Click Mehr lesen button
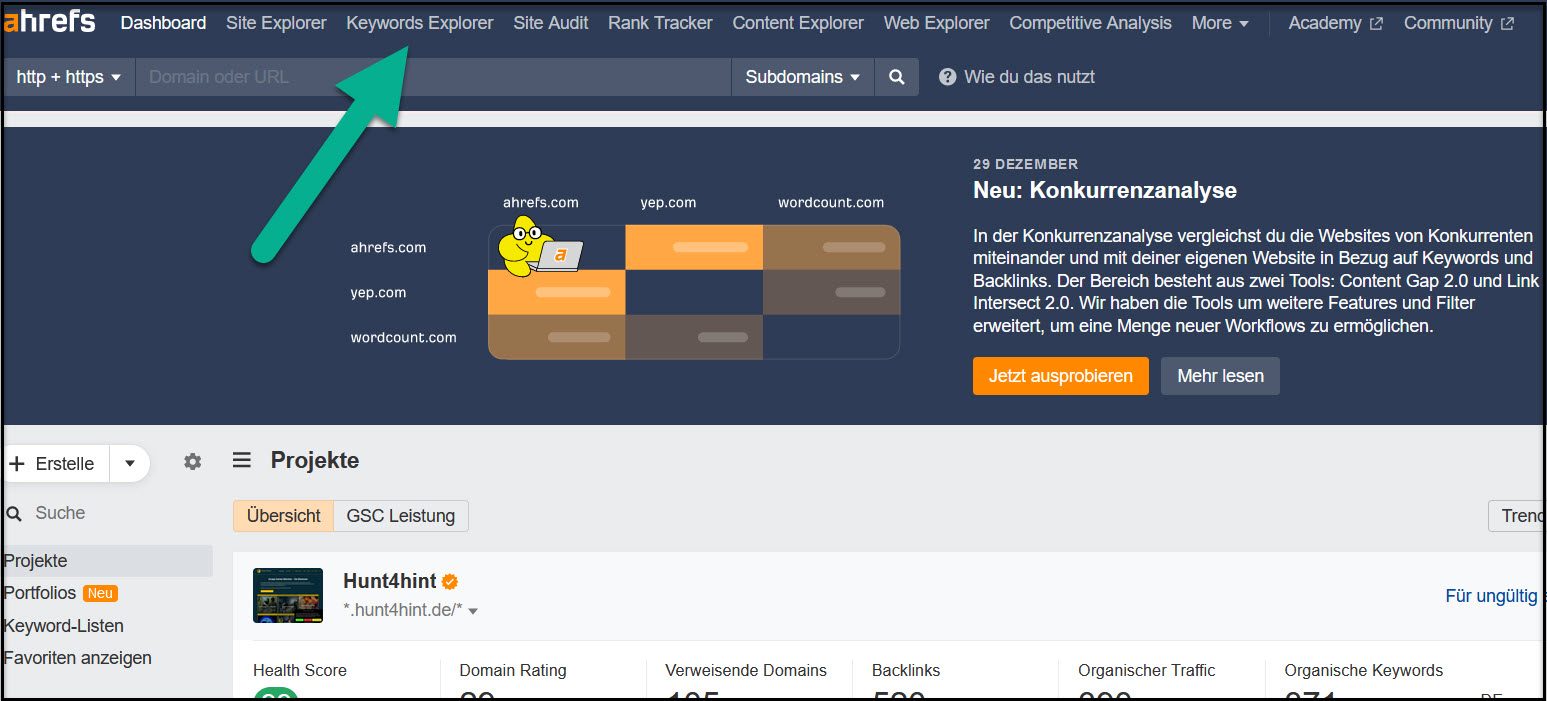Image resolution: width=1547 pixels, height=701 pixels. (1220, 376)
